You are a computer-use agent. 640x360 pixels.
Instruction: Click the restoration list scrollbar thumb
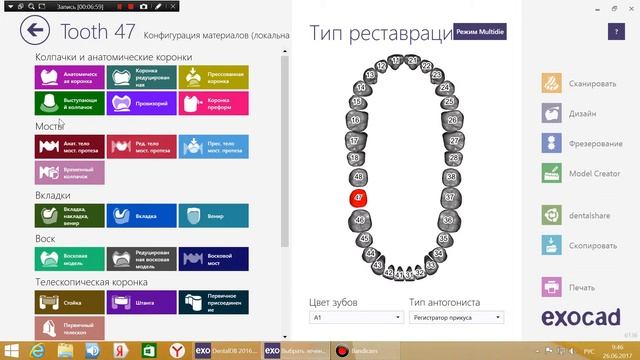(x=284, y=151)
